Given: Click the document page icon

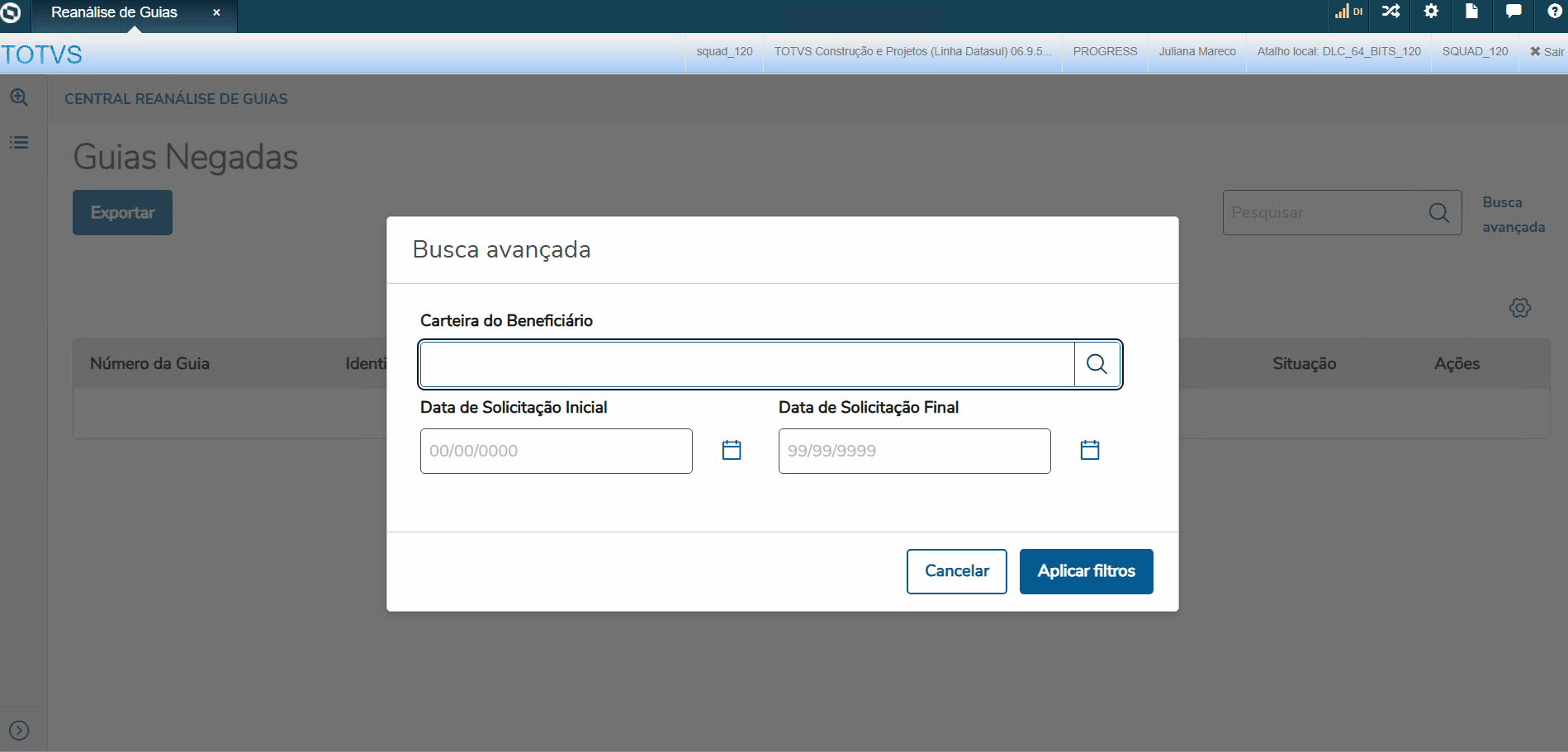Looking at the screenshot, I should click(x=1471, y=12).
